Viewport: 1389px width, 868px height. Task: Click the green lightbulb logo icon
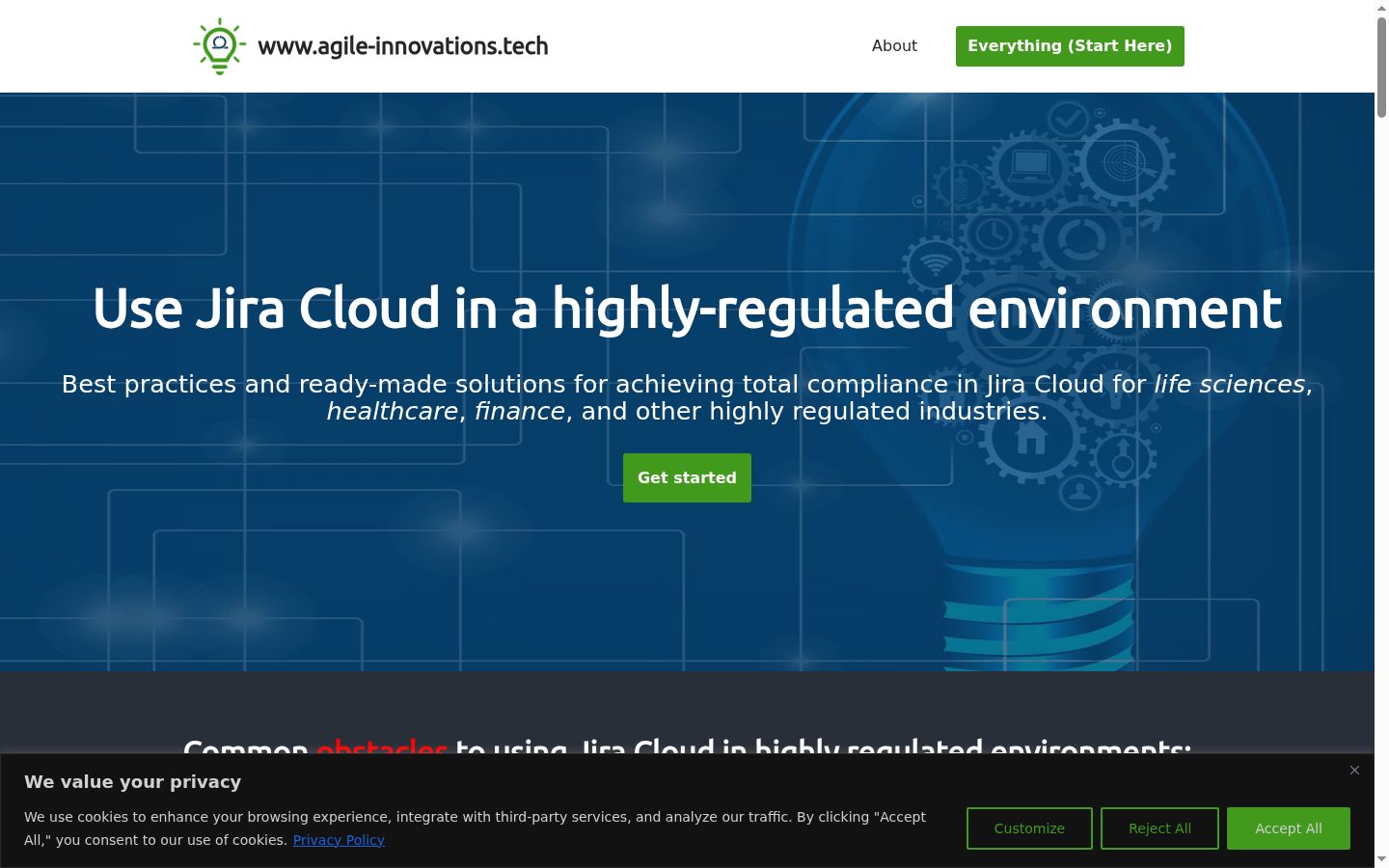point(220,46)
